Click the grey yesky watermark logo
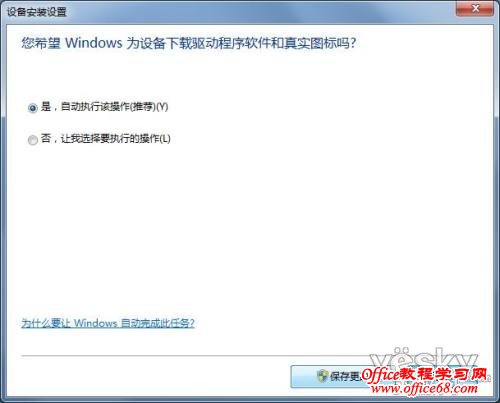The width and height of the screenshot is (500, 403). pos(424,358)
